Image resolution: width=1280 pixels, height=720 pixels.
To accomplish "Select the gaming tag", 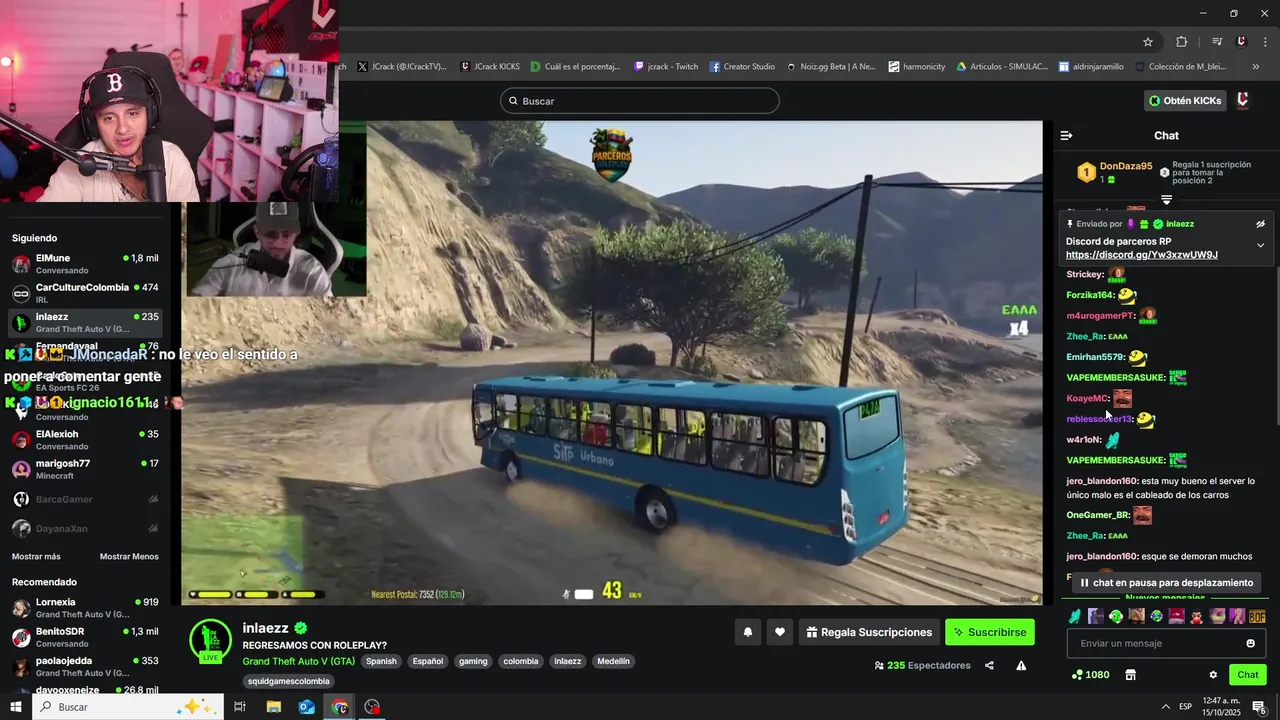I will click(473, 661).
